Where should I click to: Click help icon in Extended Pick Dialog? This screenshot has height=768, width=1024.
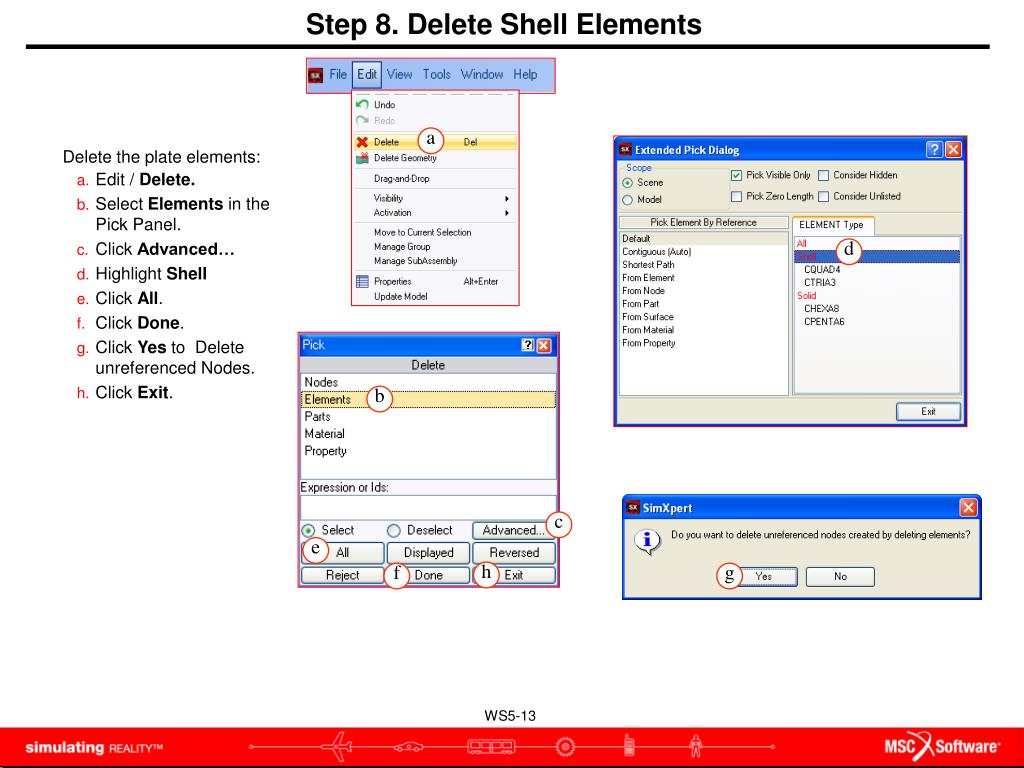pos(935,150)
